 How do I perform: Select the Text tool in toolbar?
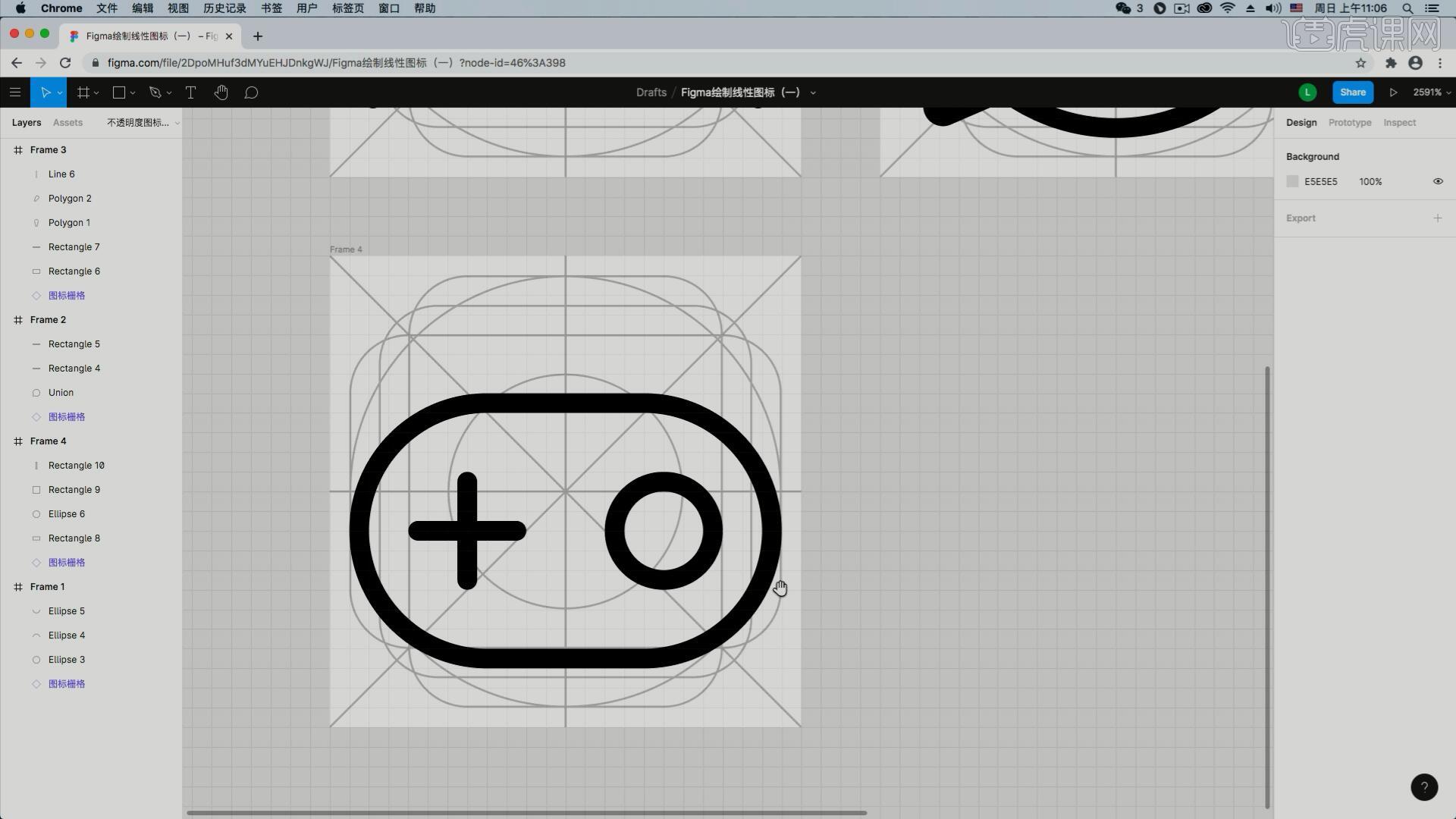191,92
